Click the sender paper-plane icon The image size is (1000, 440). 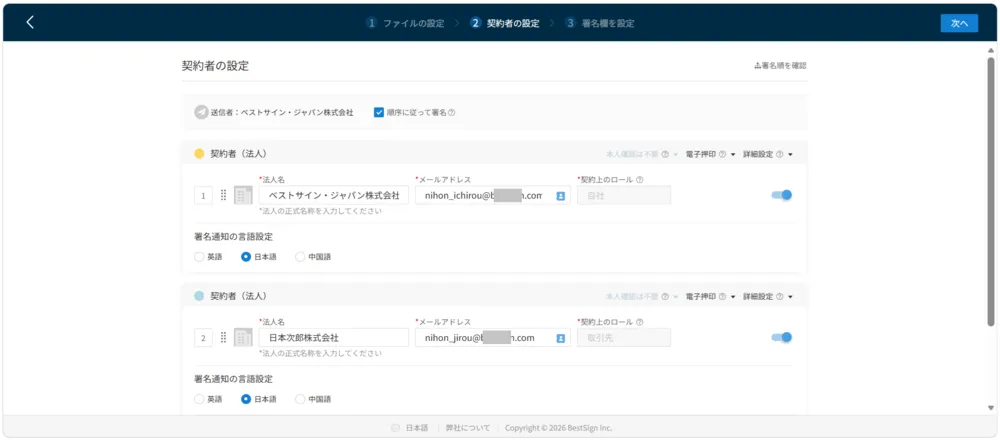pos(201,112)
